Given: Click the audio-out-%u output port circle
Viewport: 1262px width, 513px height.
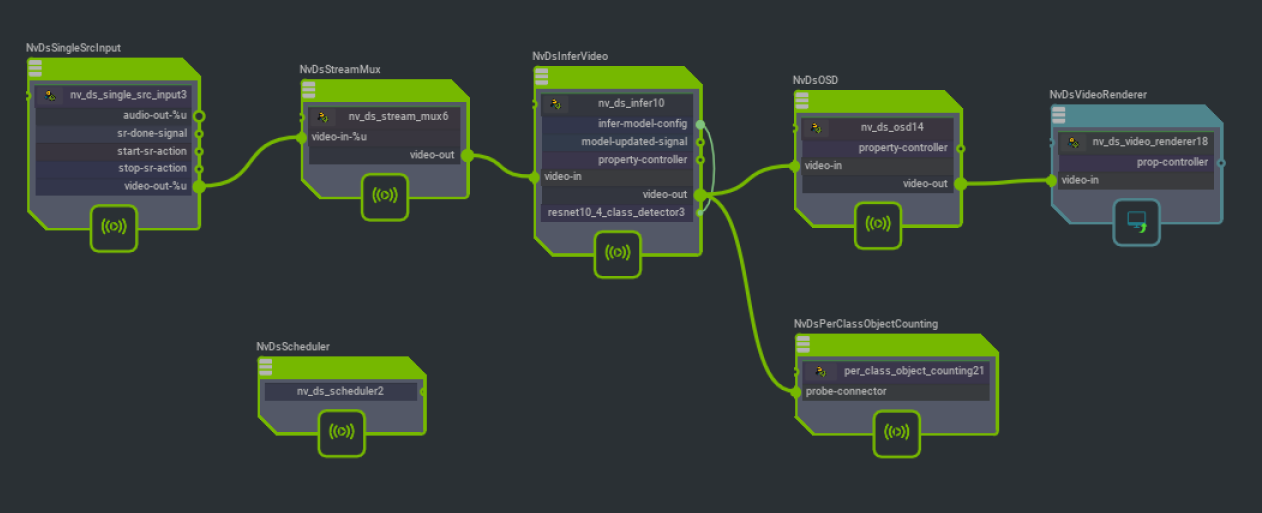Looking at the screenshot, I should point(199,115).
